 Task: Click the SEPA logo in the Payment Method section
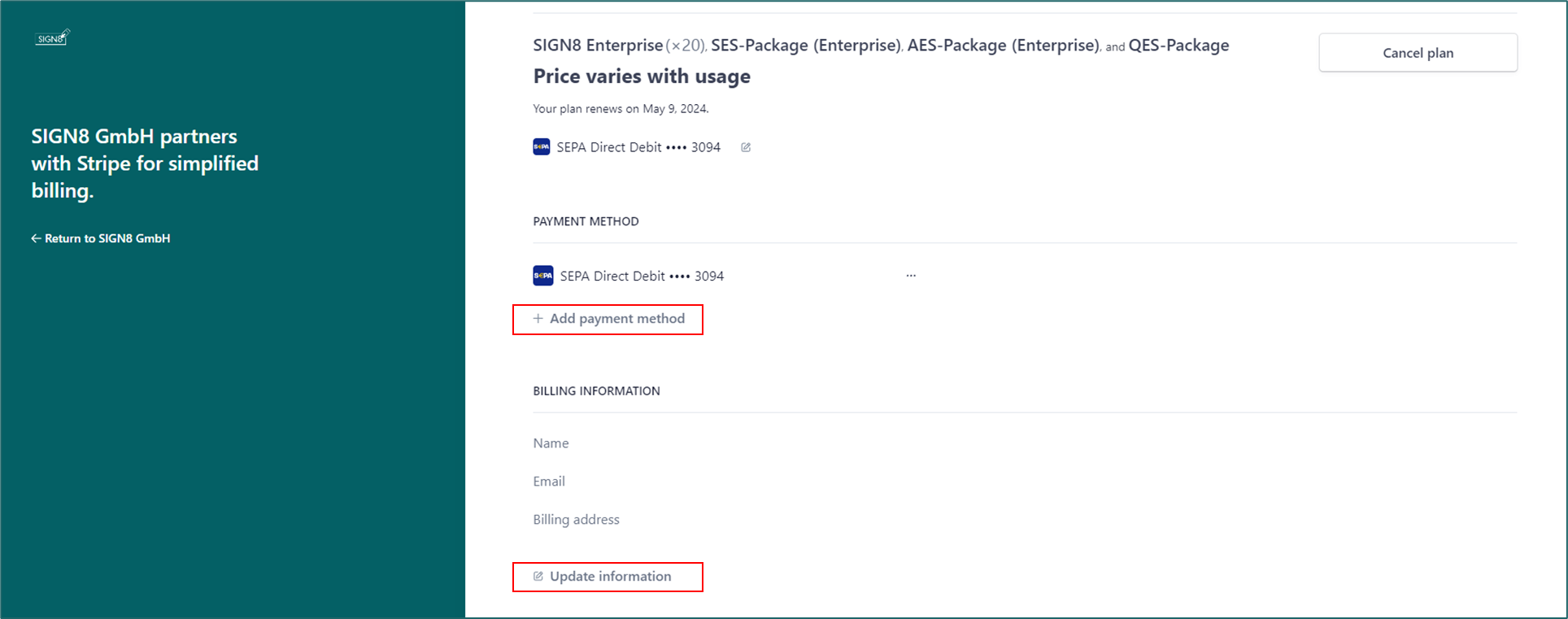pyautogui.click(x=543, y=276)
